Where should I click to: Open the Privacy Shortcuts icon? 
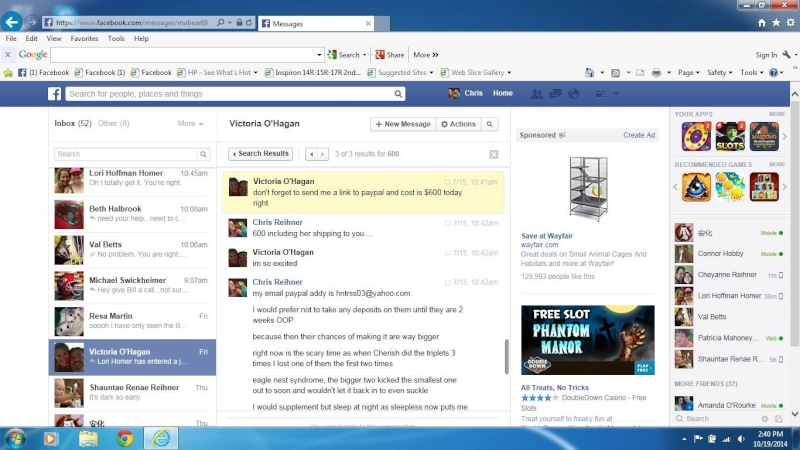pyautogui.click(x=601, y=94)
